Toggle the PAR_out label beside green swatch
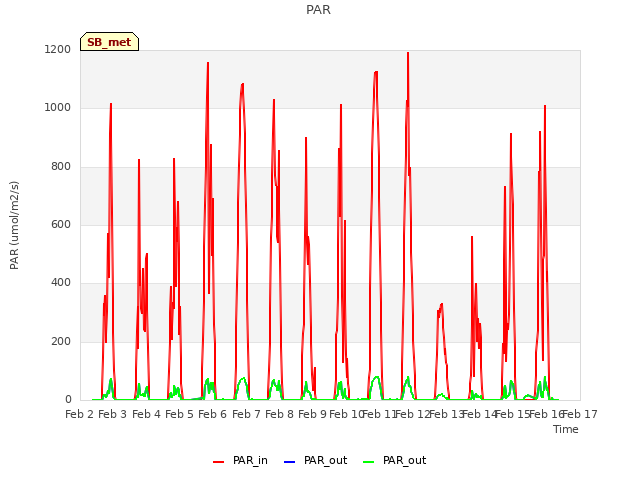Viewport: 640px width, 480px height. click(x=404, y=460)
